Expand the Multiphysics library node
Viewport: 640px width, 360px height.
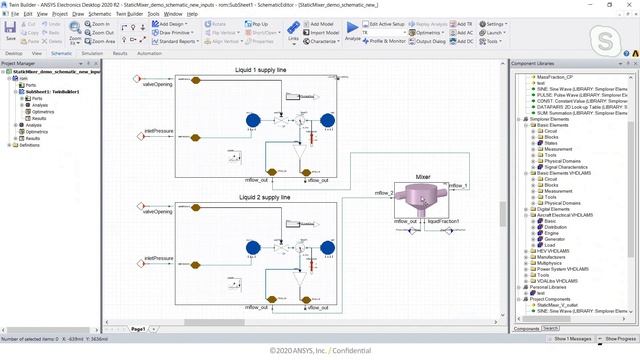coord(526,263)
